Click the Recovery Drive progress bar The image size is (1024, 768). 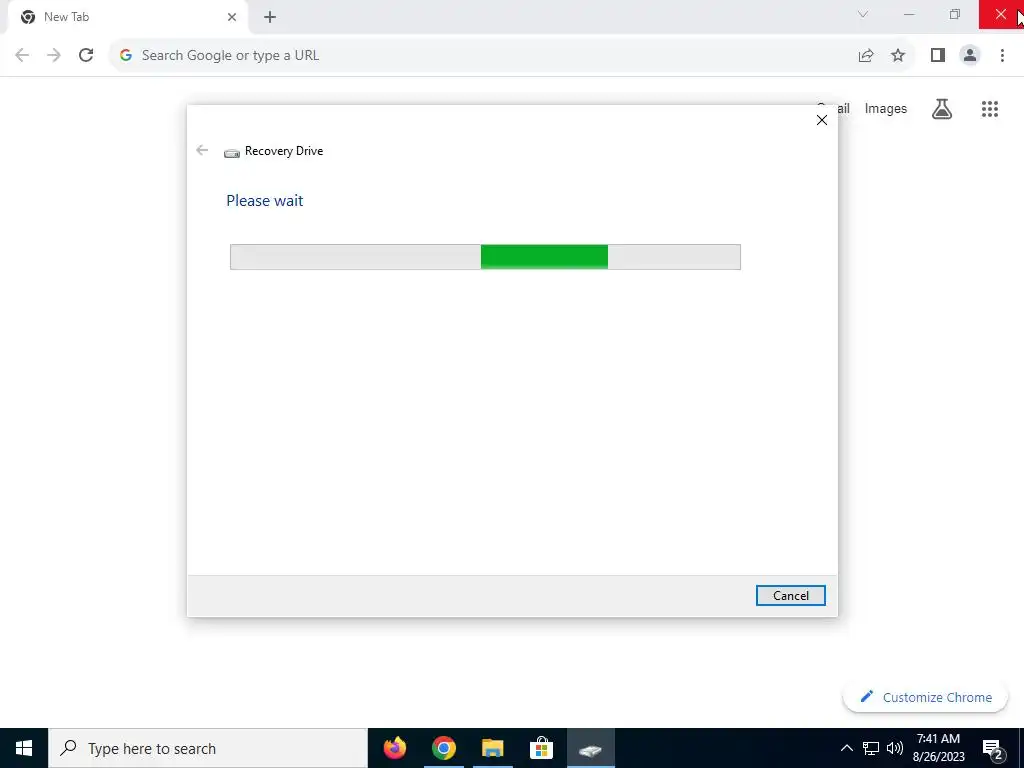(485, 257)
